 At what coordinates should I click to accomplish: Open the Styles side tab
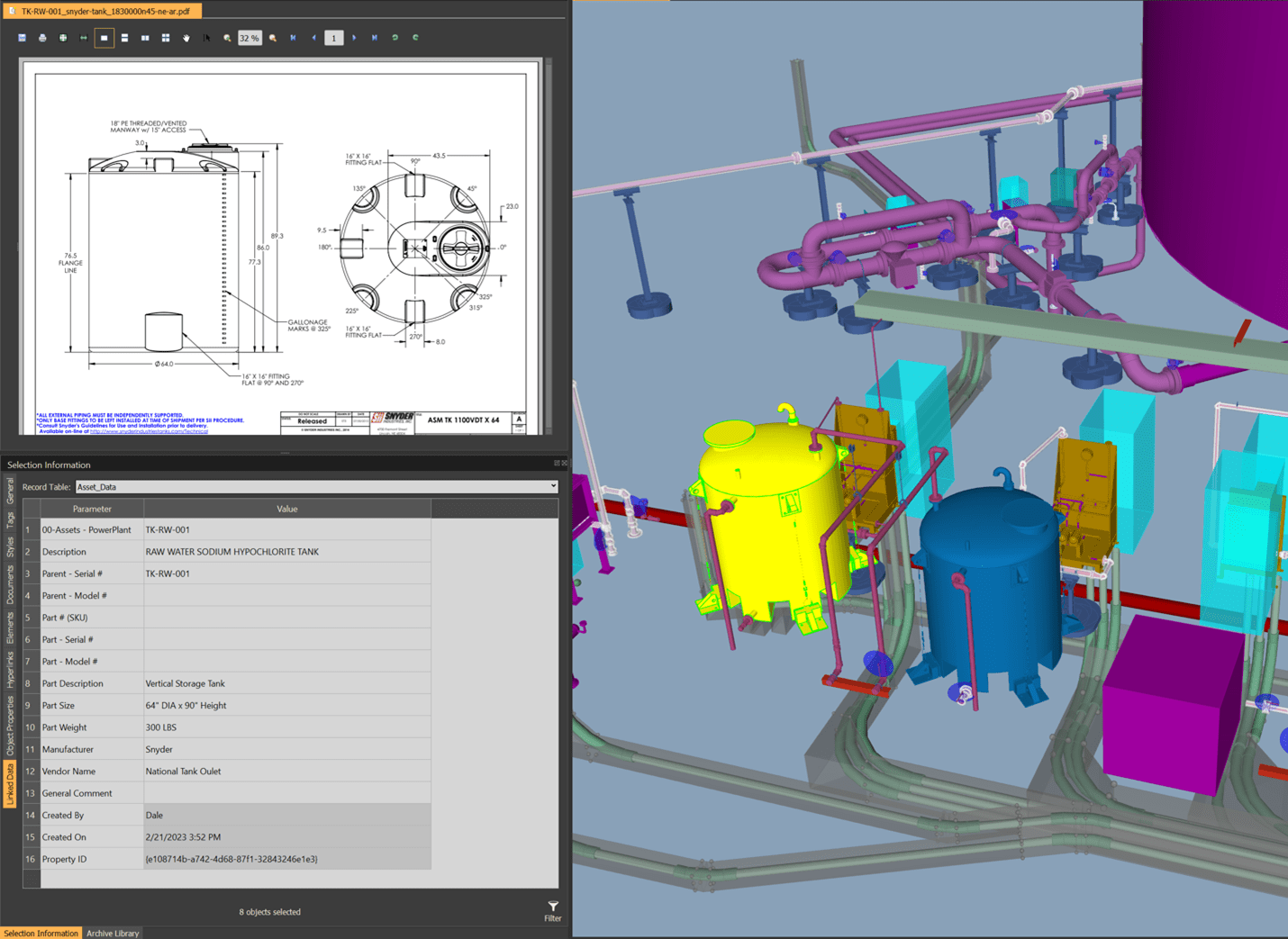(x=10, y=547)
